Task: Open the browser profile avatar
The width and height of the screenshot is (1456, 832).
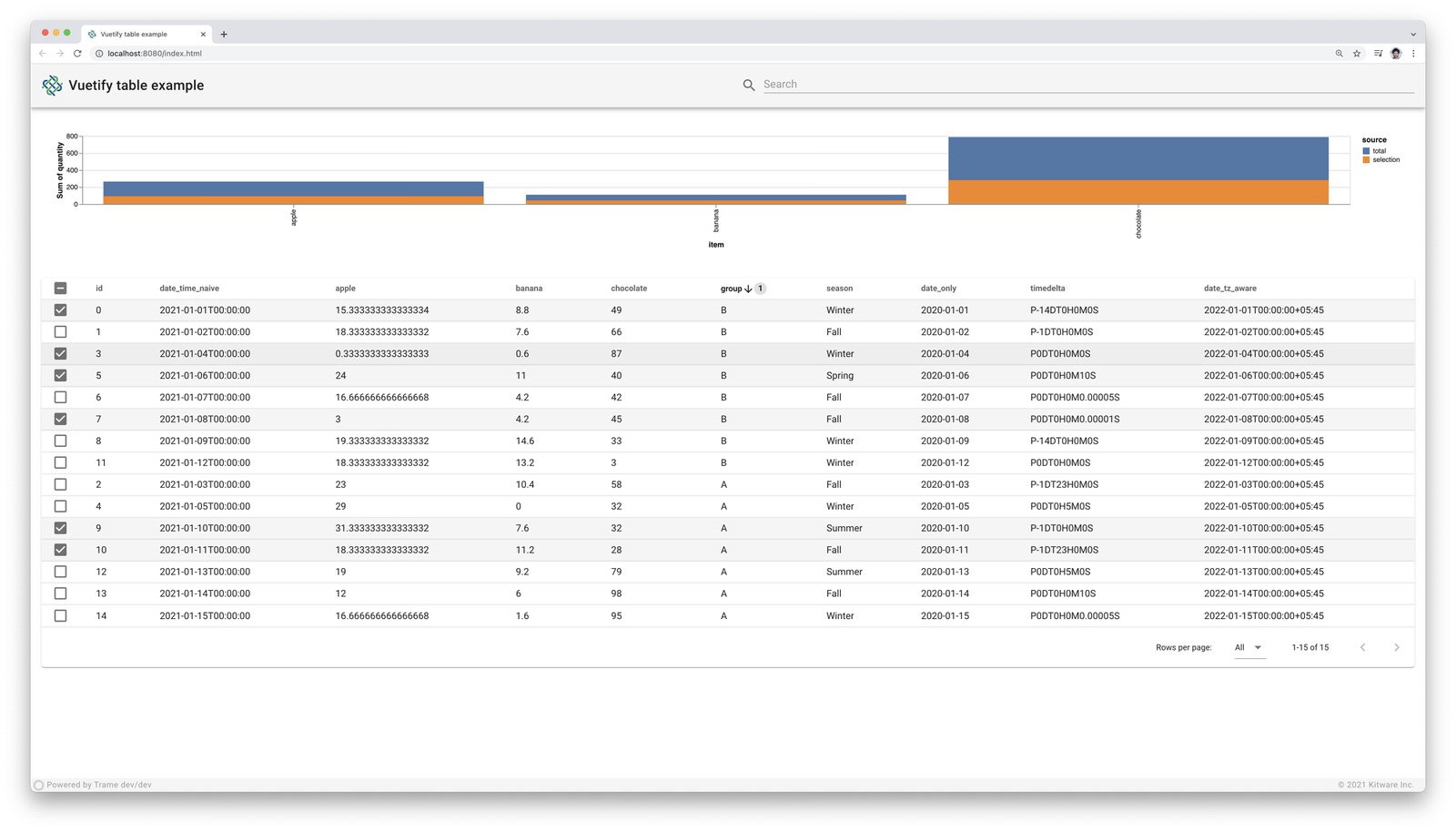Action: pyautogui.click(x=1396, y=54)
